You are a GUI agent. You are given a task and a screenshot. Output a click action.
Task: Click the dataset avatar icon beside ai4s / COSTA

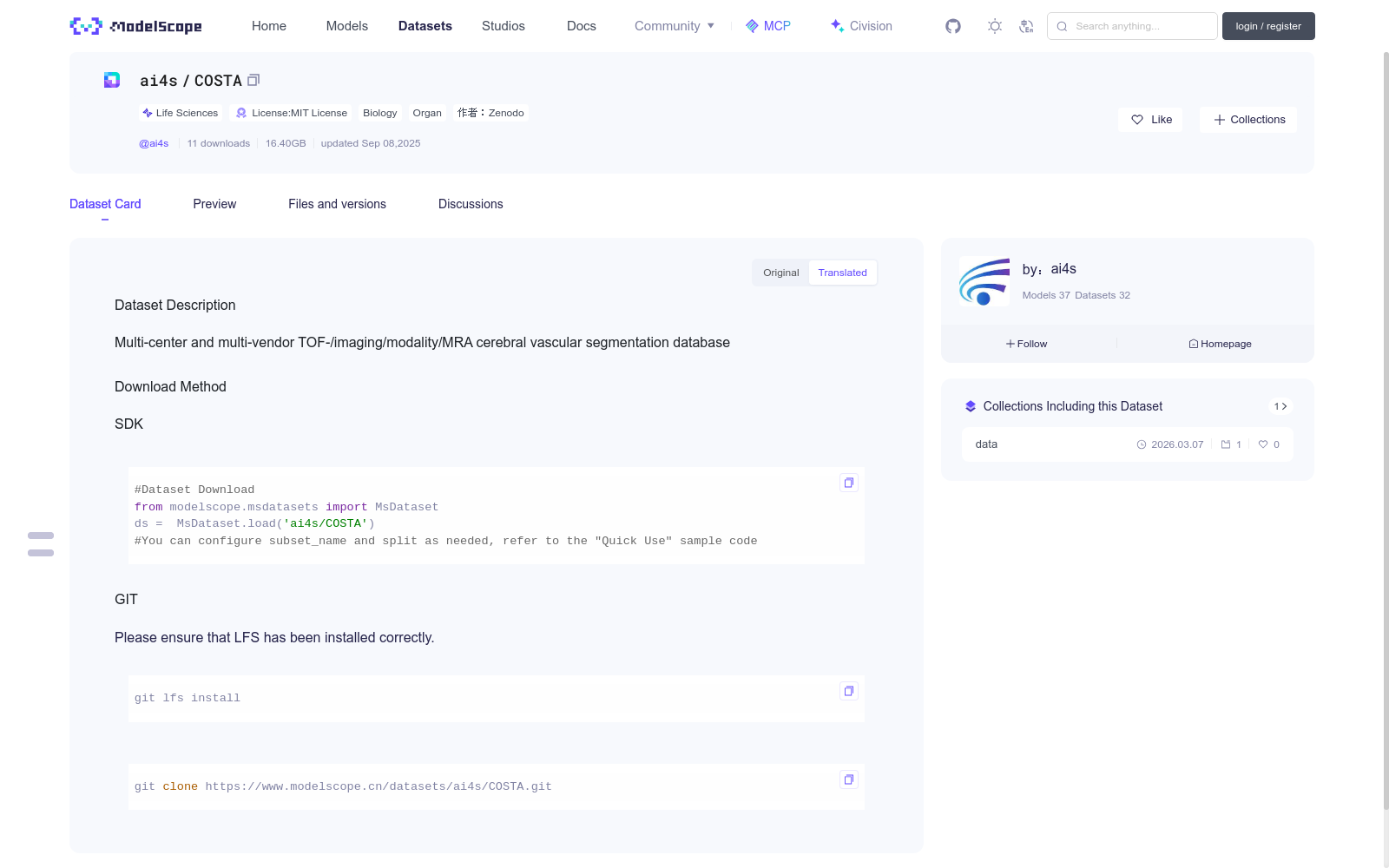(x=112, y=80)
